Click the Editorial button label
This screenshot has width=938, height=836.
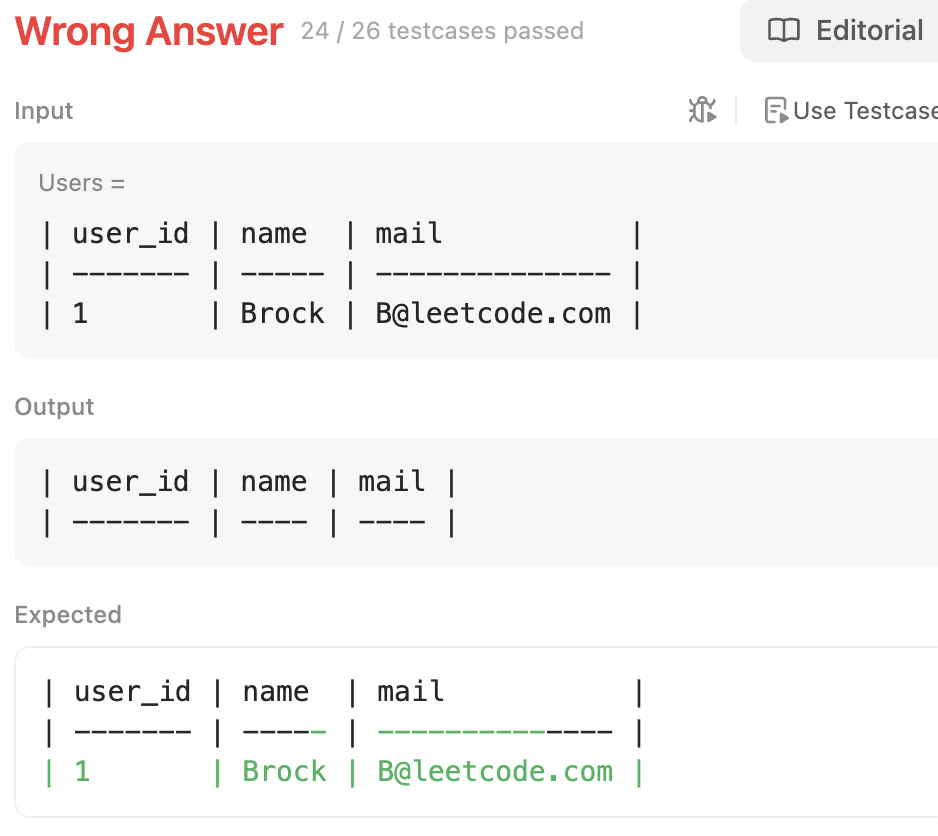(x=870, y=31)
